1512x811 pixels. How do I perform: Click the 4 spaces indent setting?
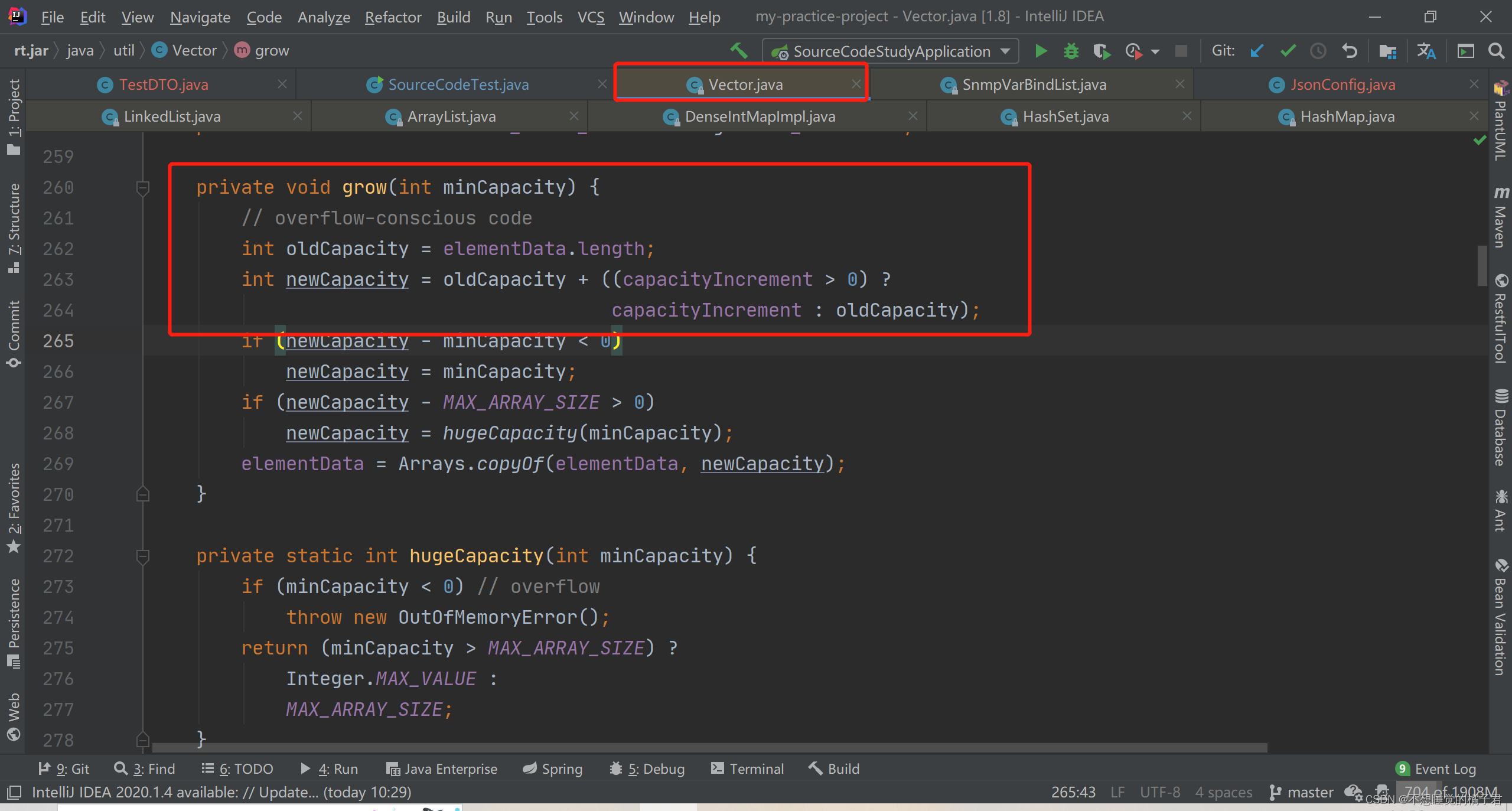1224,792
